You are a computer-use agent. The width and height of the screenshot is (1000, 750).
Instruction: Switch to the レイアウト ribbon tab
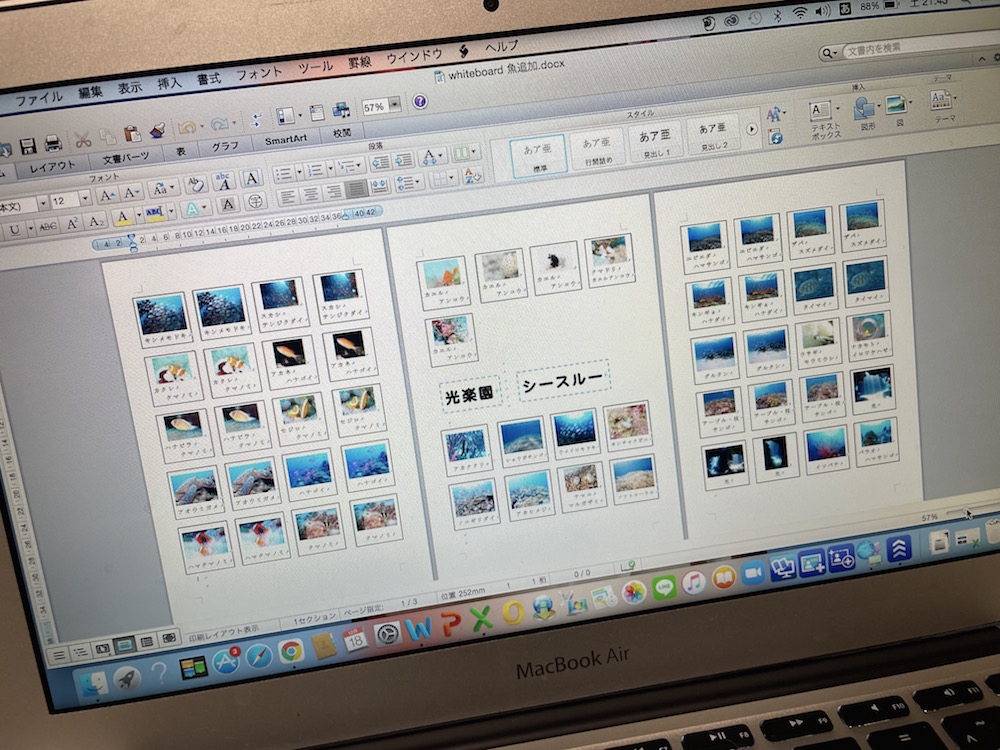[52, 166]
